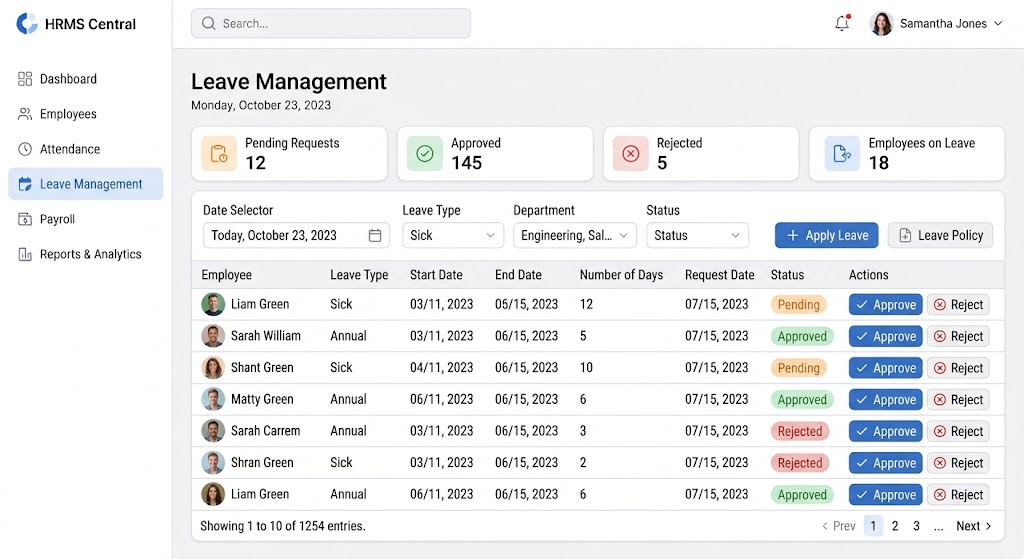
Task: Open the Department dropdown
Action: (x=575, y=236)
